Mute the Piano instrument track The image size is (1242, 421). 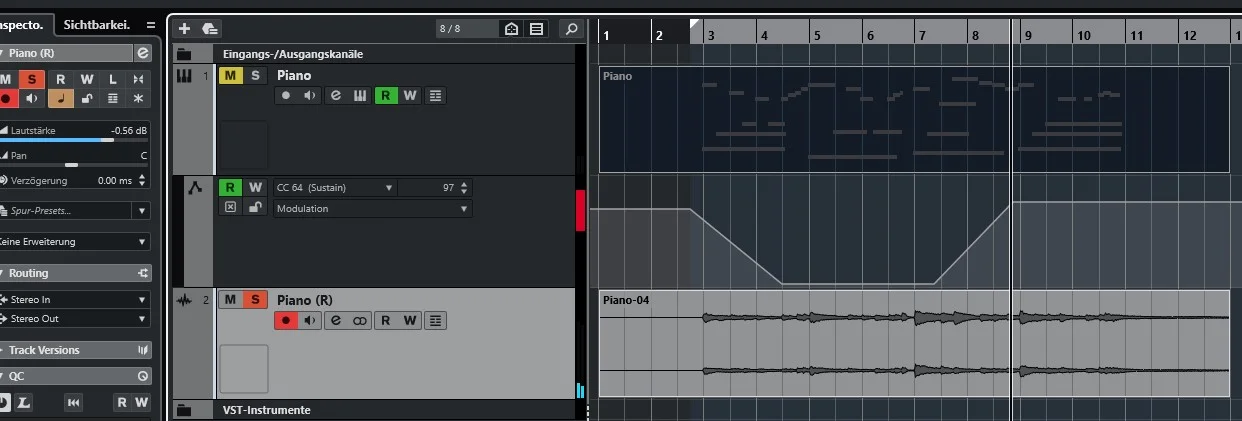[x=230, y=75]
